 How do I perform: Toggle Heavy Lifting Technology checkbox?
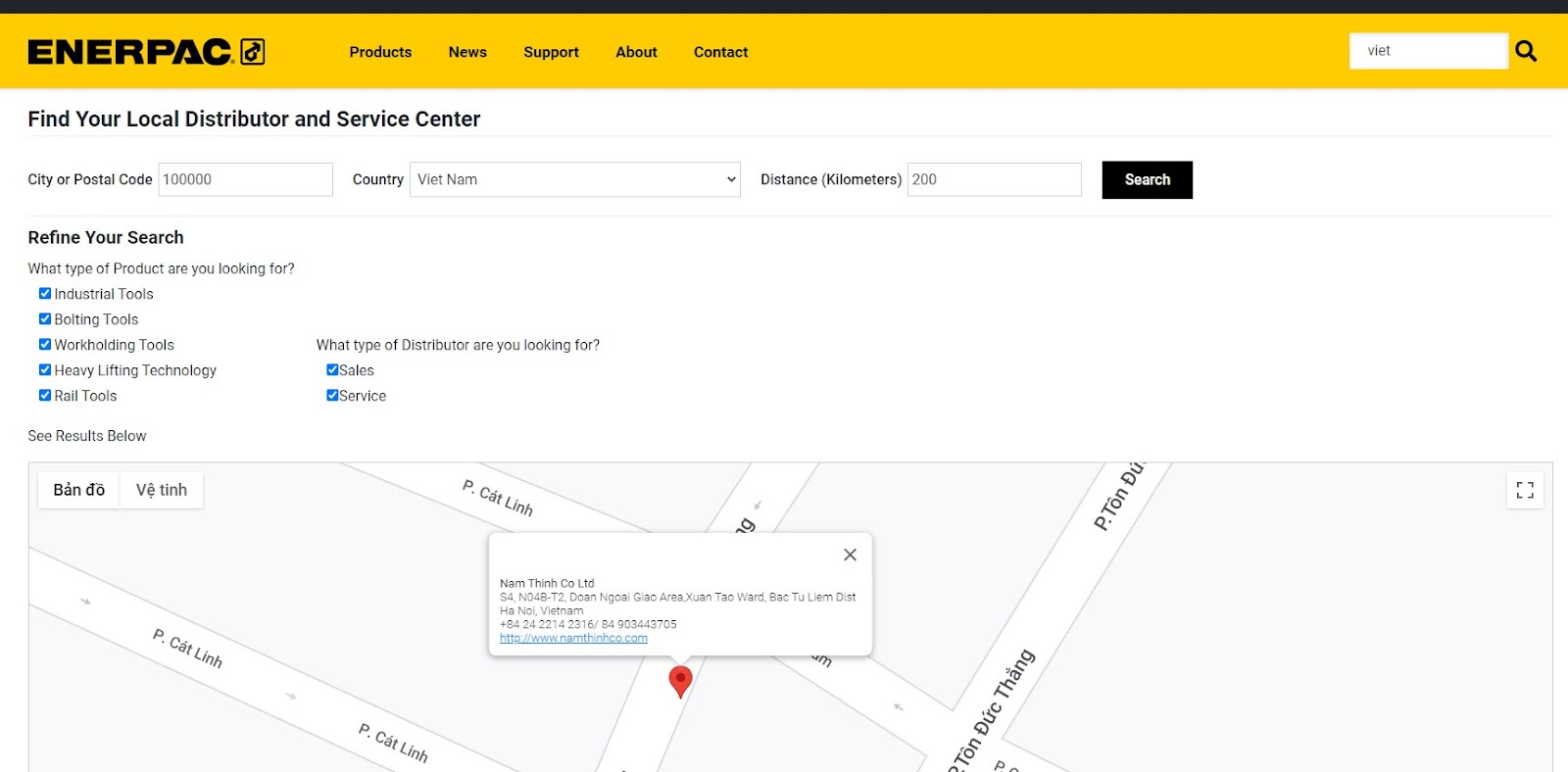pos(45,369)
